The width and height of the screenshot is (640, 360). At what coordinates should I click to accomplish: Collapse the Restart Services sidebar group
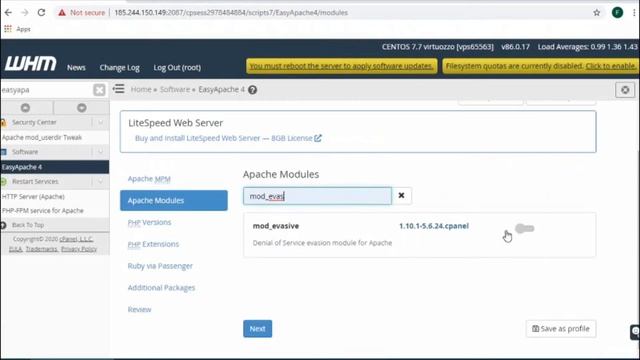coord(100,181)
